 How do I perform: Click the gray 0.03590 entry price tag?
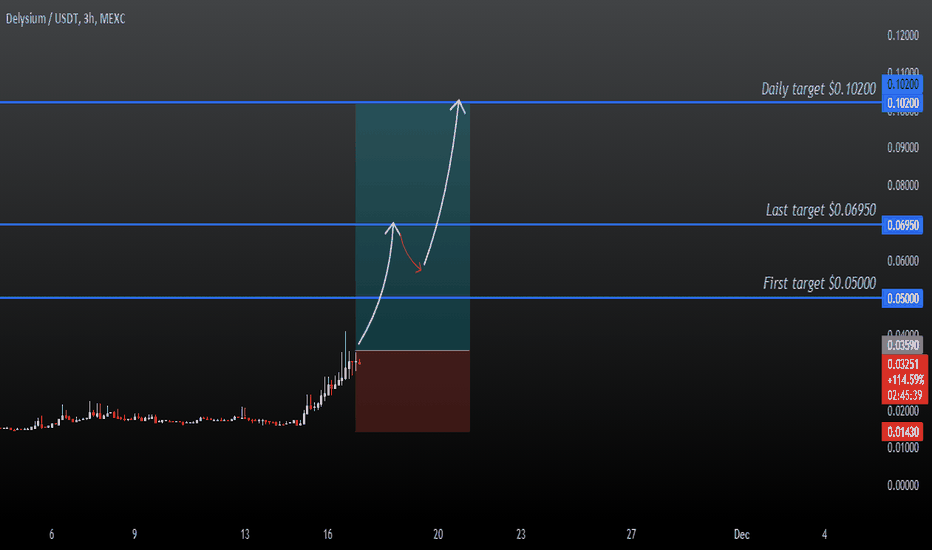[902, 345]
